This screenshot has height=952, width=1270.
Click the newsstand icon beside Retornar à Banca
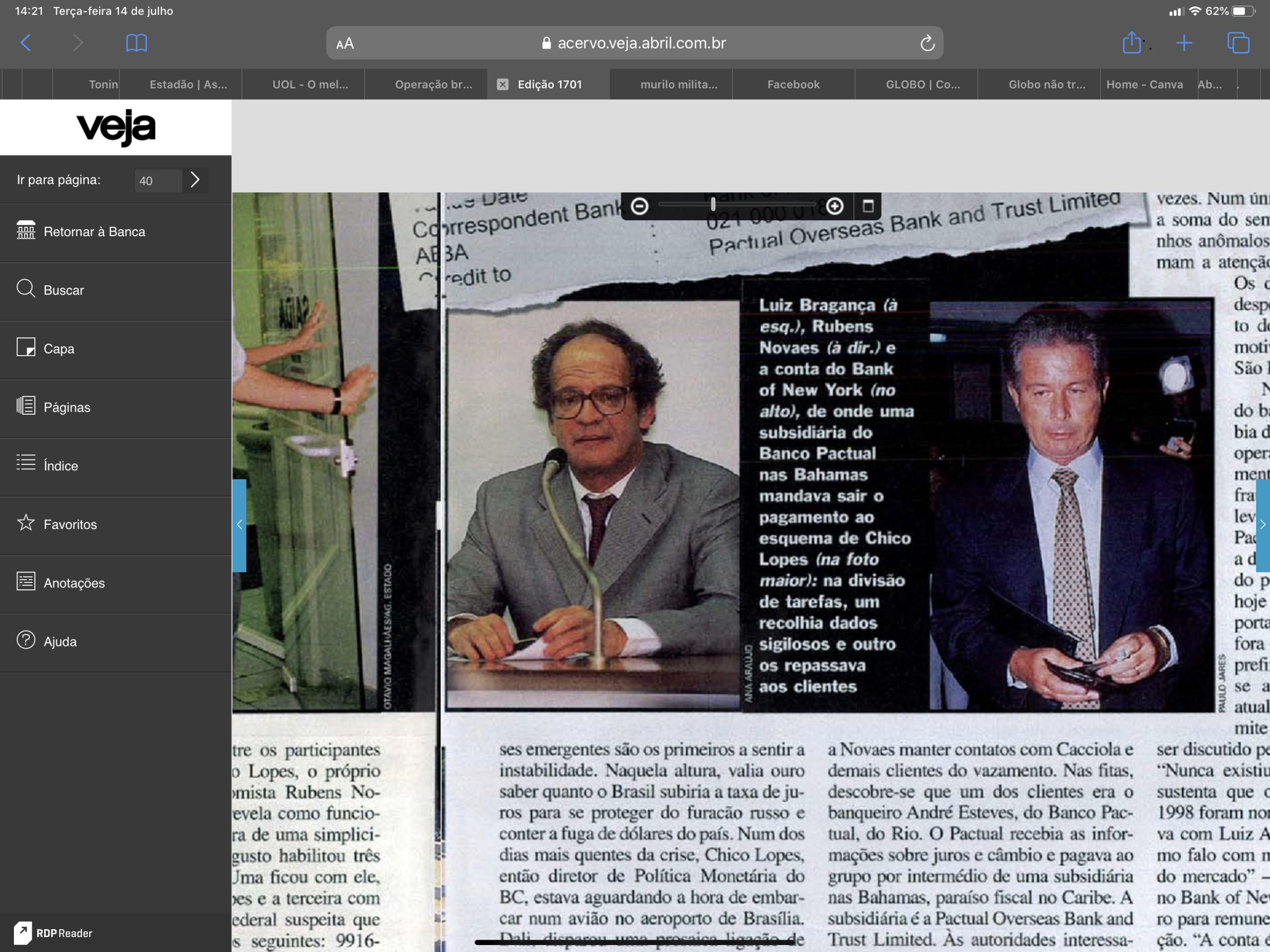pyautogui.click(x=26, y=230)
